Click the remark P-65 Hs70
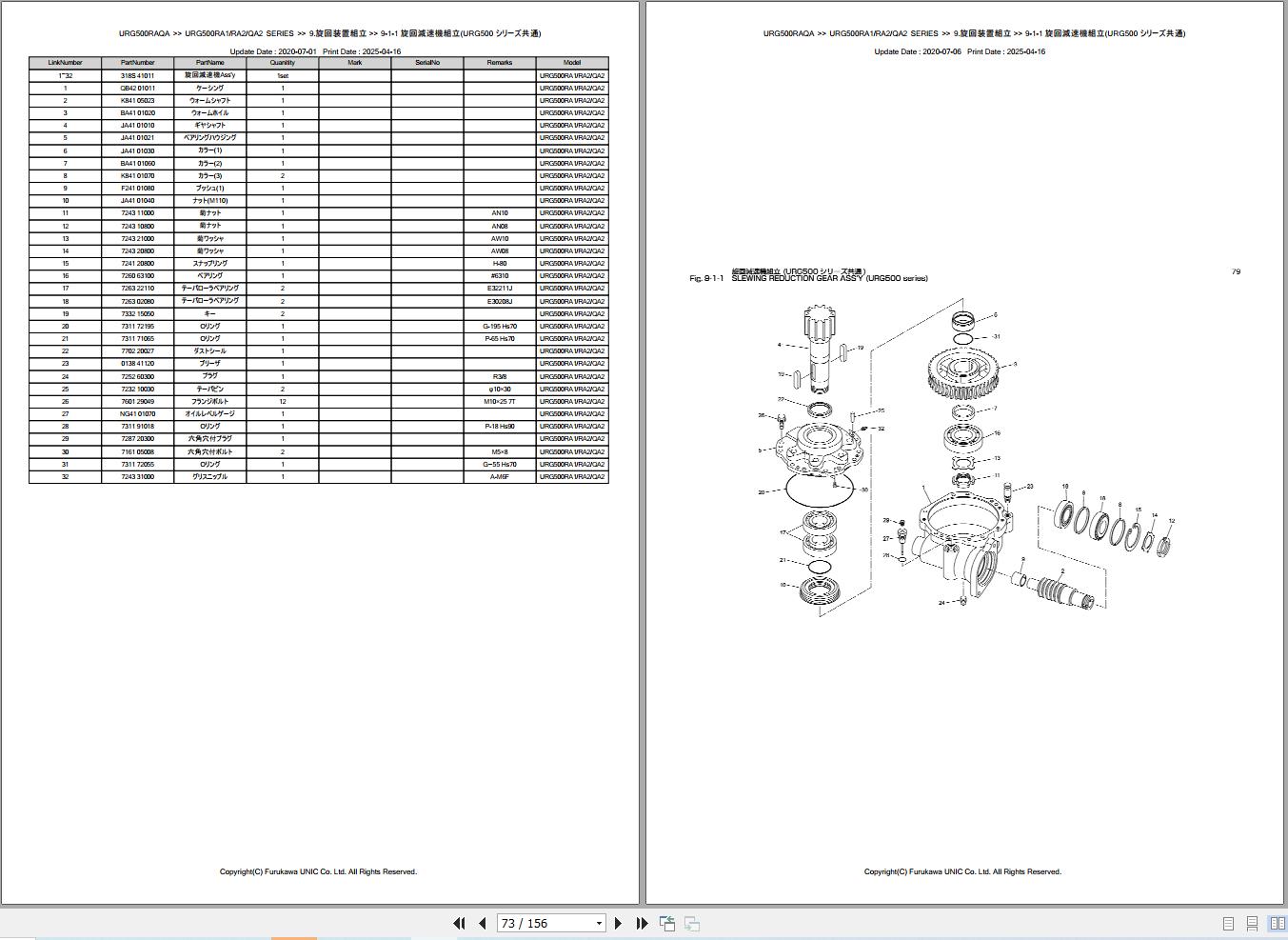1288x940 pixels. 500,339
